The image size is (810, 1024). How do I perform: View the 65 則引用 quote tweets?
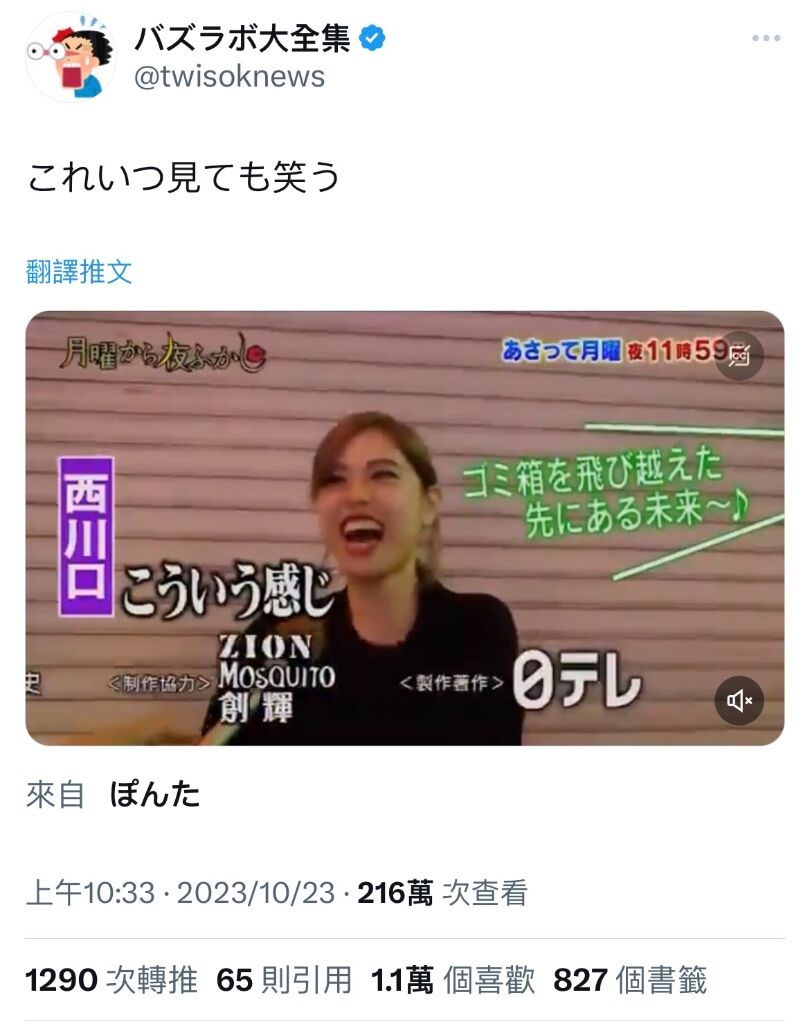tap(284, 980)
